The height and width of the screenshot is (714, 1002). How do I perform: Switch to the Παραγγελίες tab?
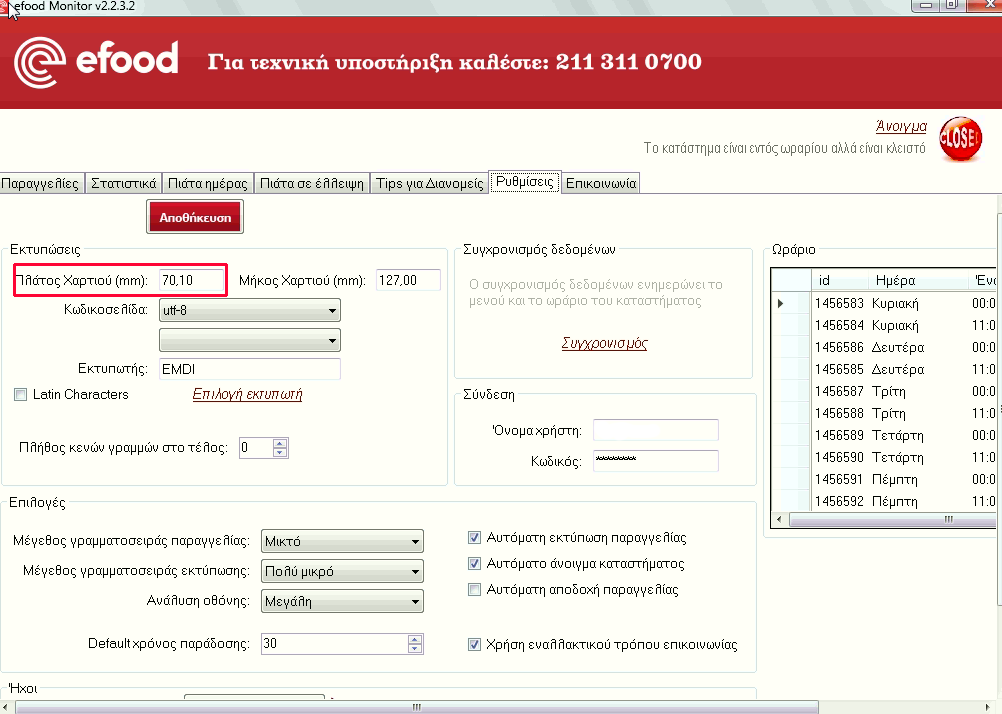coord(40,183)
